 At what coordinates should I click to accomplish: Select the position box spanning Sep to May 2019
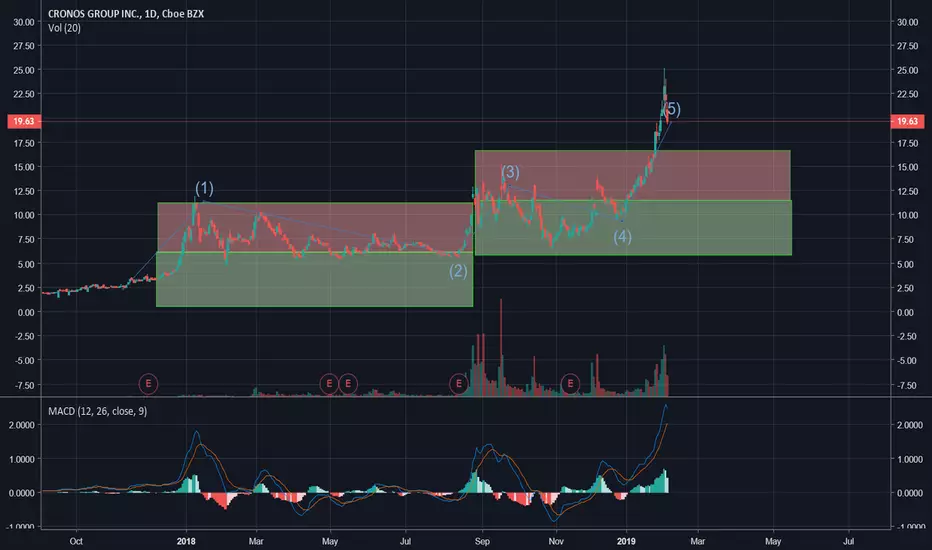633,203
